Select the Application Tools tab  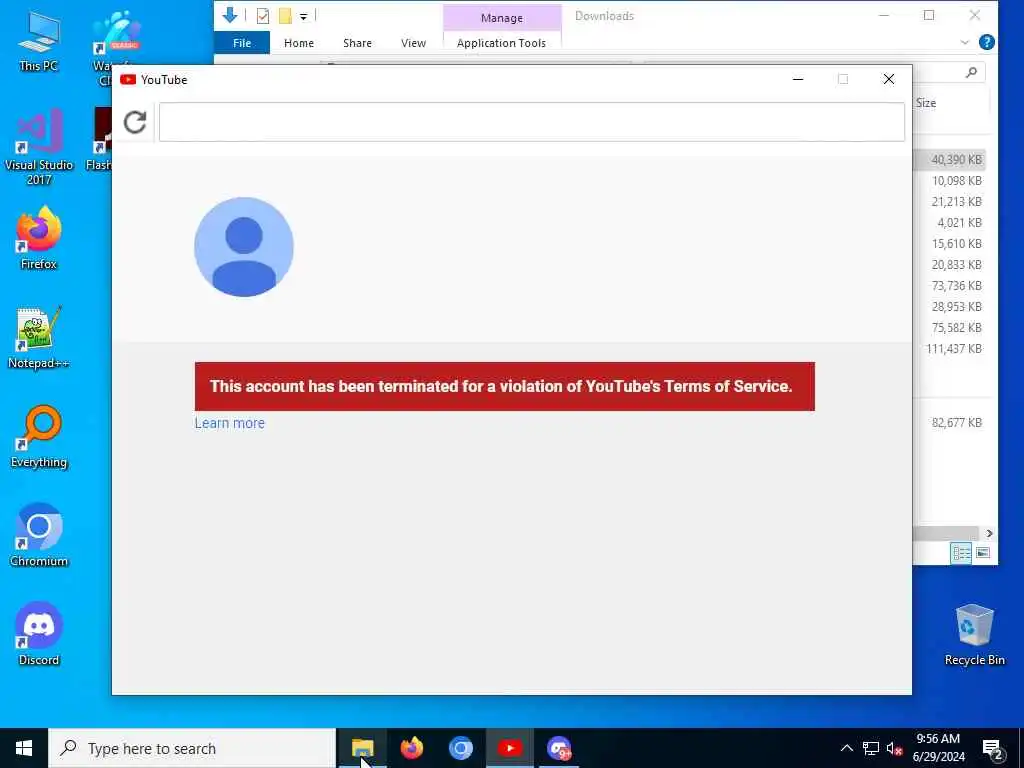[501, 43]
